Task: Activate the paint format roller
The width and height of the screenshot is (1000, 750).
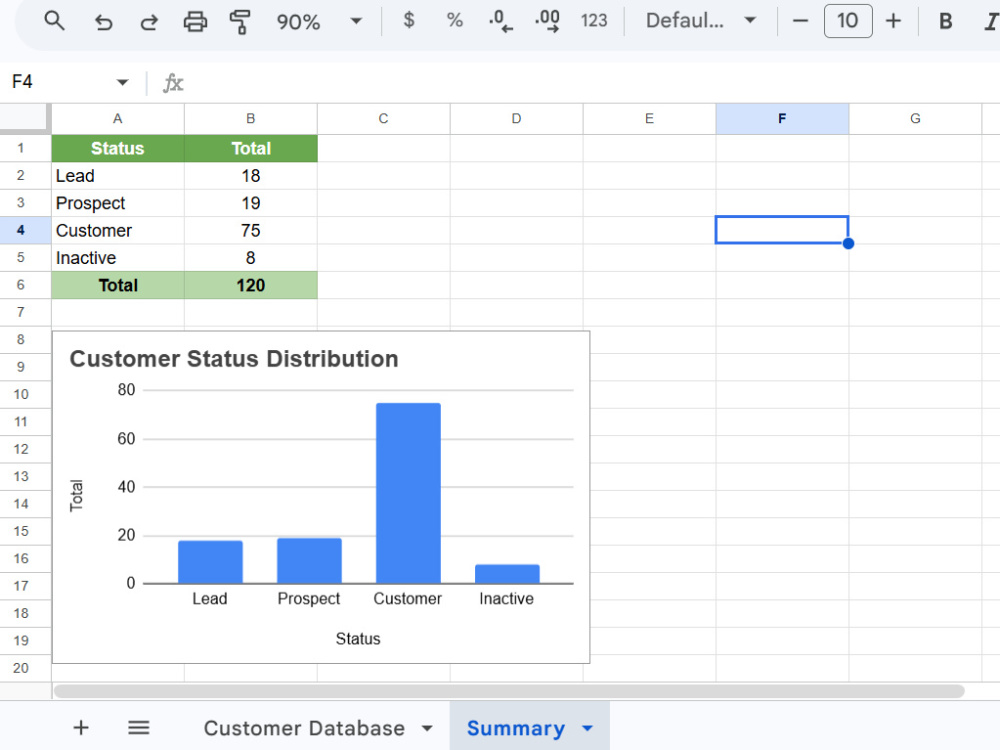Action: [x=240, y=22]
